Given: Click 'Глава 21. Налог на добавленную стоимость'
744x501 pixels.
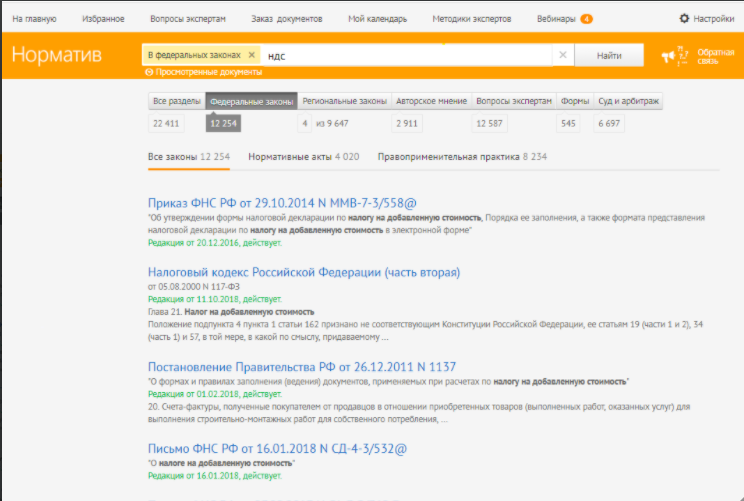Looking at the screenshot, I should tap(231, 312).
